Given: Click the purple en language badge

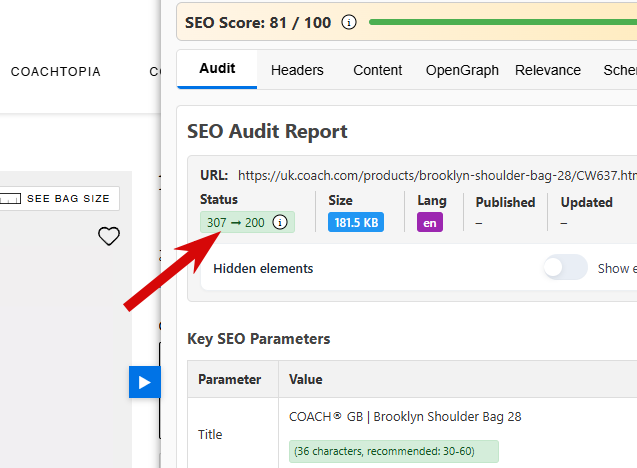Looking at the screenshot, I should [430, 223].
